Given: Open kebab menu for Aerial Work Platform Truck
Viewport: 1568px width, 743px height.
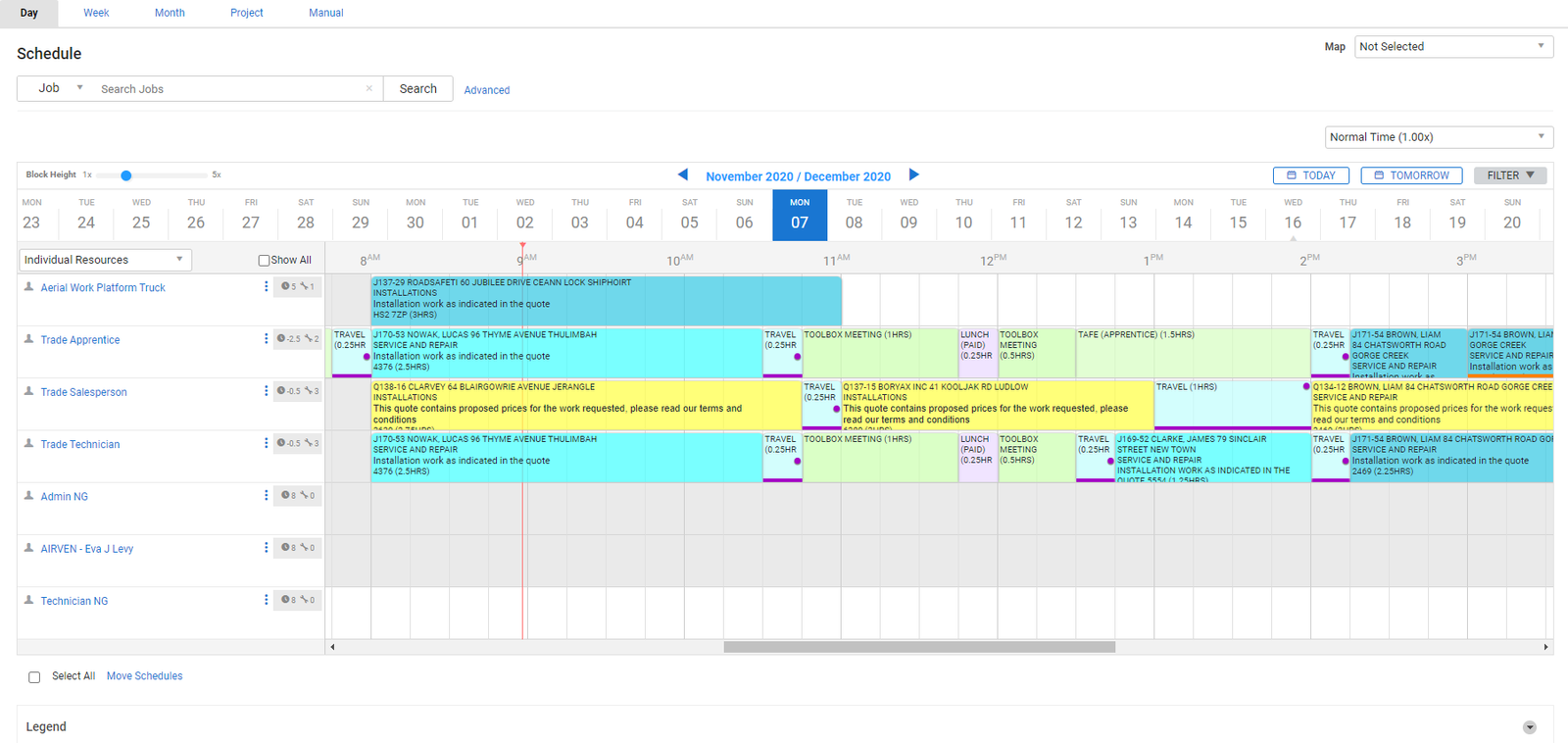Looking at the screenshot, I should (x=266, y=286).
